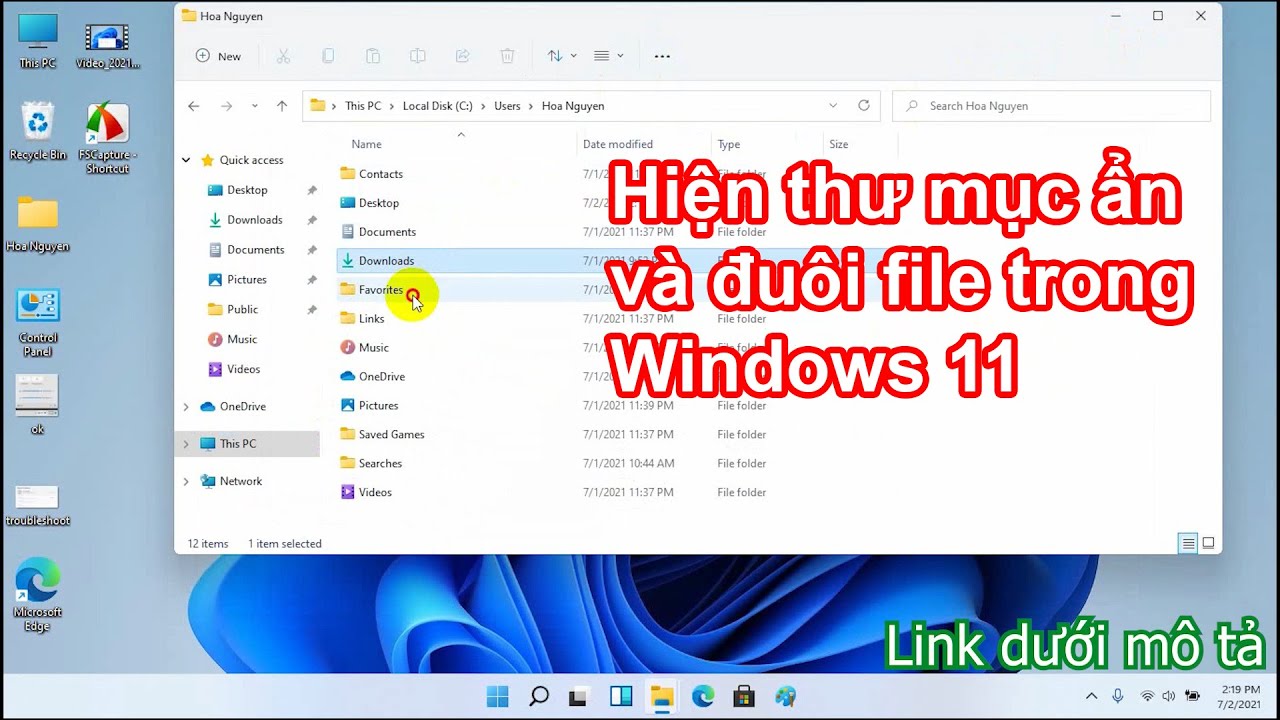Screen dimensions: 1280x720
Task: Select Documents in Quick access sidebar
Action: click(255, 250)
